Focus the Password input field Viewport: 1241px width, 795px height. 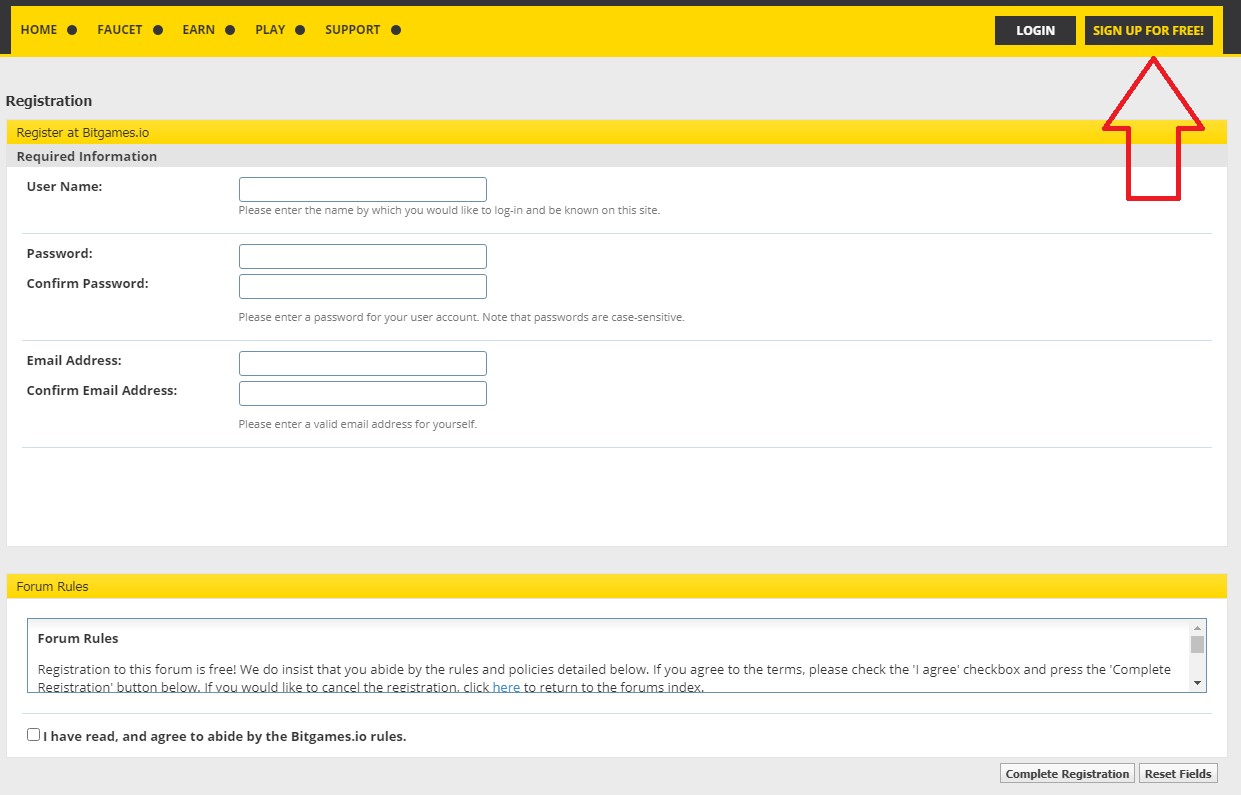coord(363,257)
